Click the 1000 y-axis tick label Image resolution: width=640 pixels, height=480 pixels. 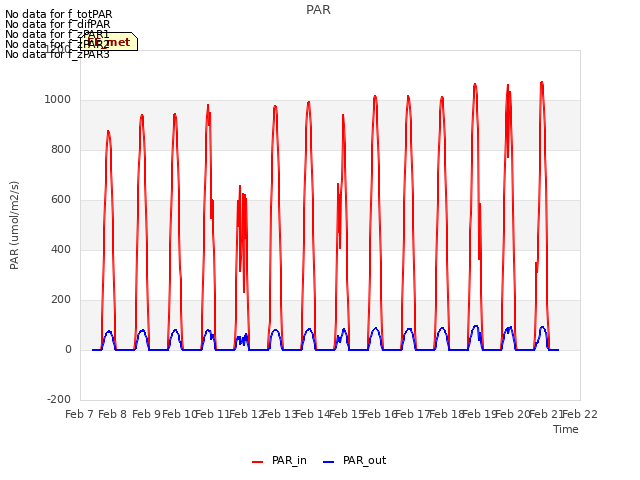tap(58, 100)
